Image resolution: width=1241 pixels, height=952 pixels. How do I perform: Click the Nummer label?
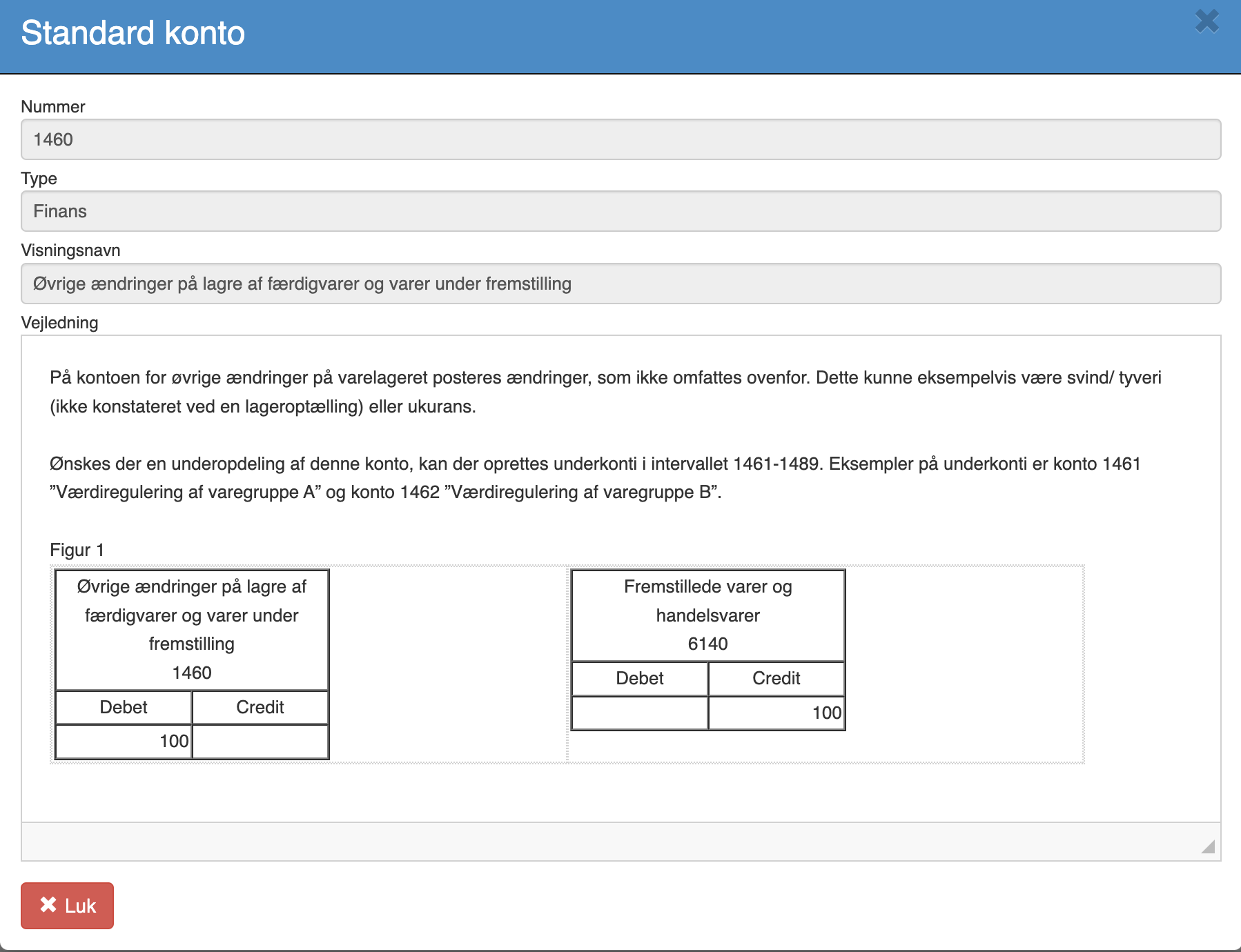coord(53,107)
